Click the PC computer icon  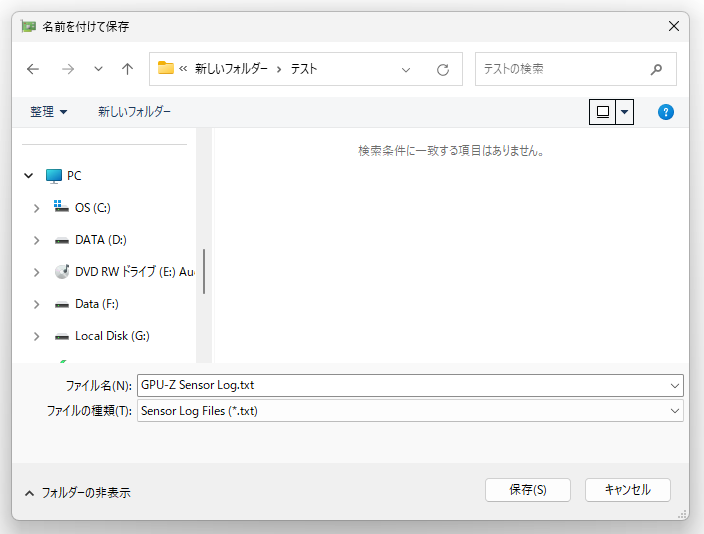coord(53,176)
